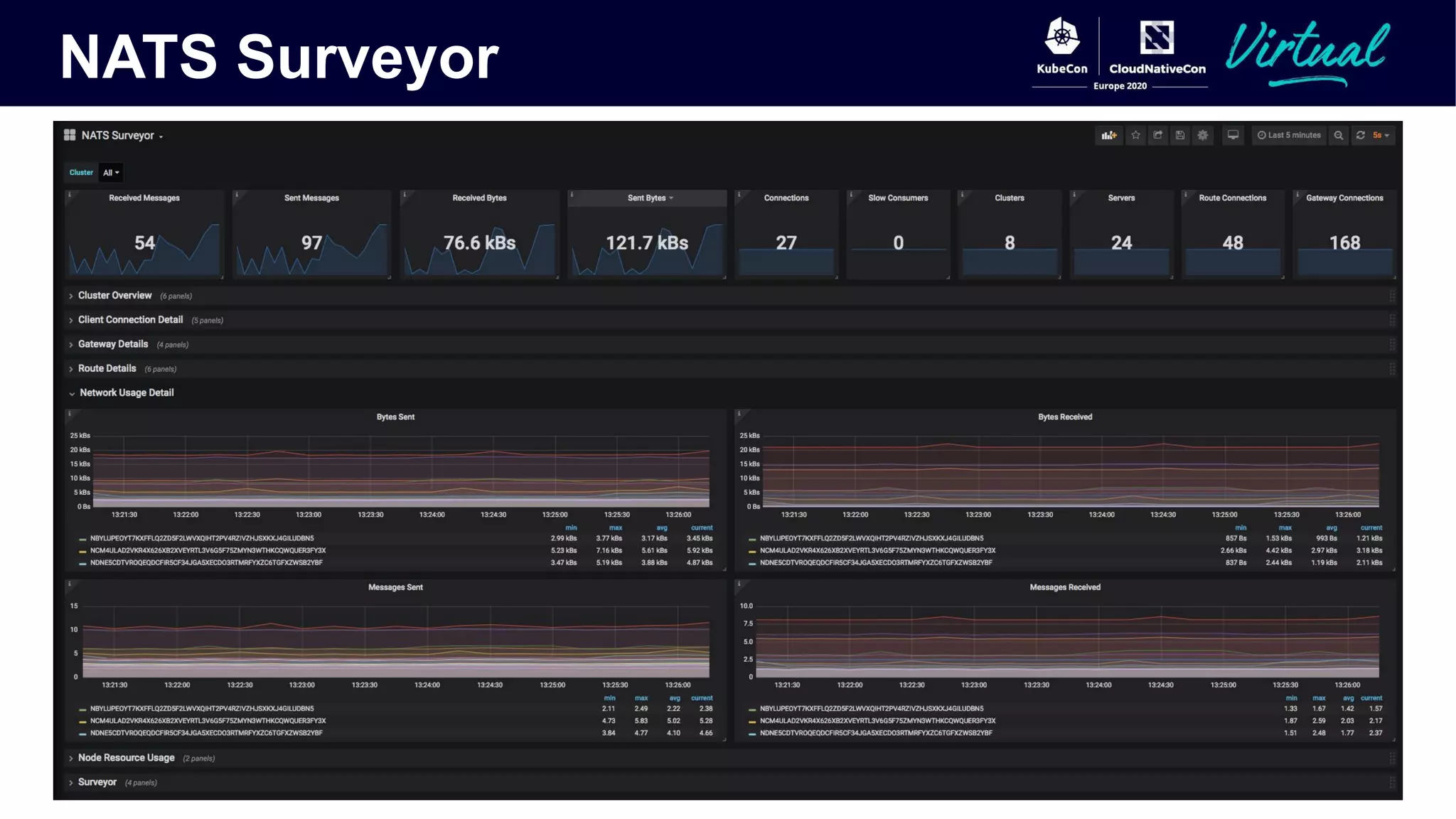Toggle NBYLUPEOYT series in Messages Received legend
Viewport: 1456px width, 819px height.
872,709
